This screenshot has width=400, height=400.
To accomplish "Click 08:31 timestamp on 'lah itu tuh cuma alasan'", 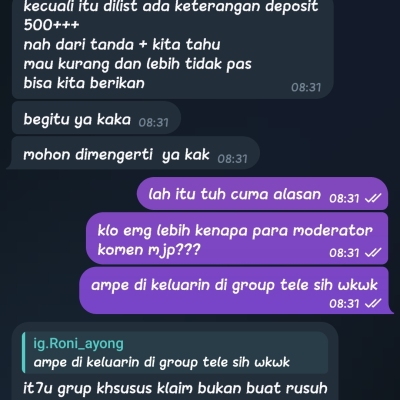I will point(344,199).
